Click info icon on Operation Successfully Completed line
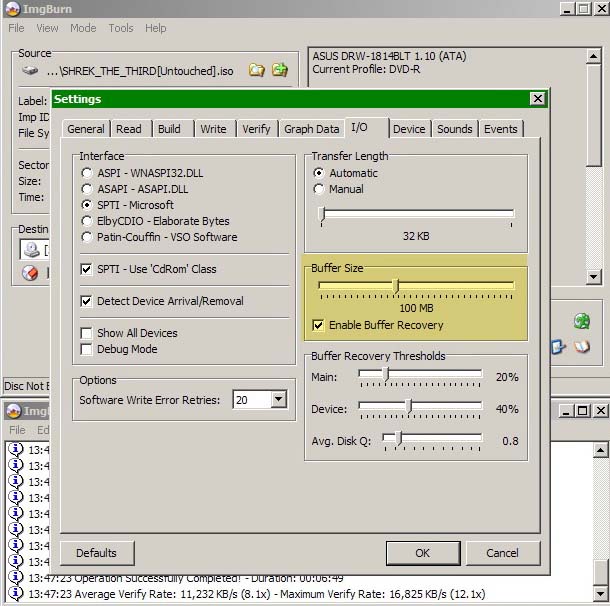 [16, 577]
